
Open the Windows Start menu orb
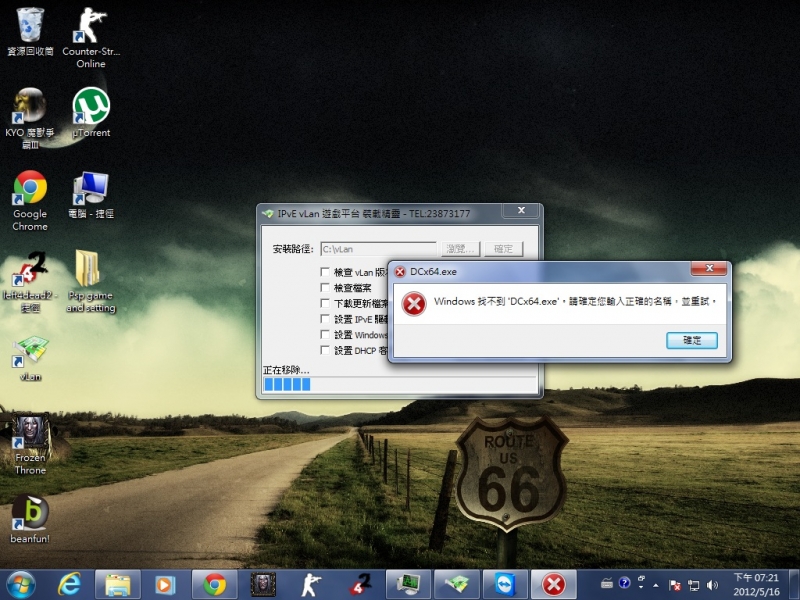tap(20, 584)
